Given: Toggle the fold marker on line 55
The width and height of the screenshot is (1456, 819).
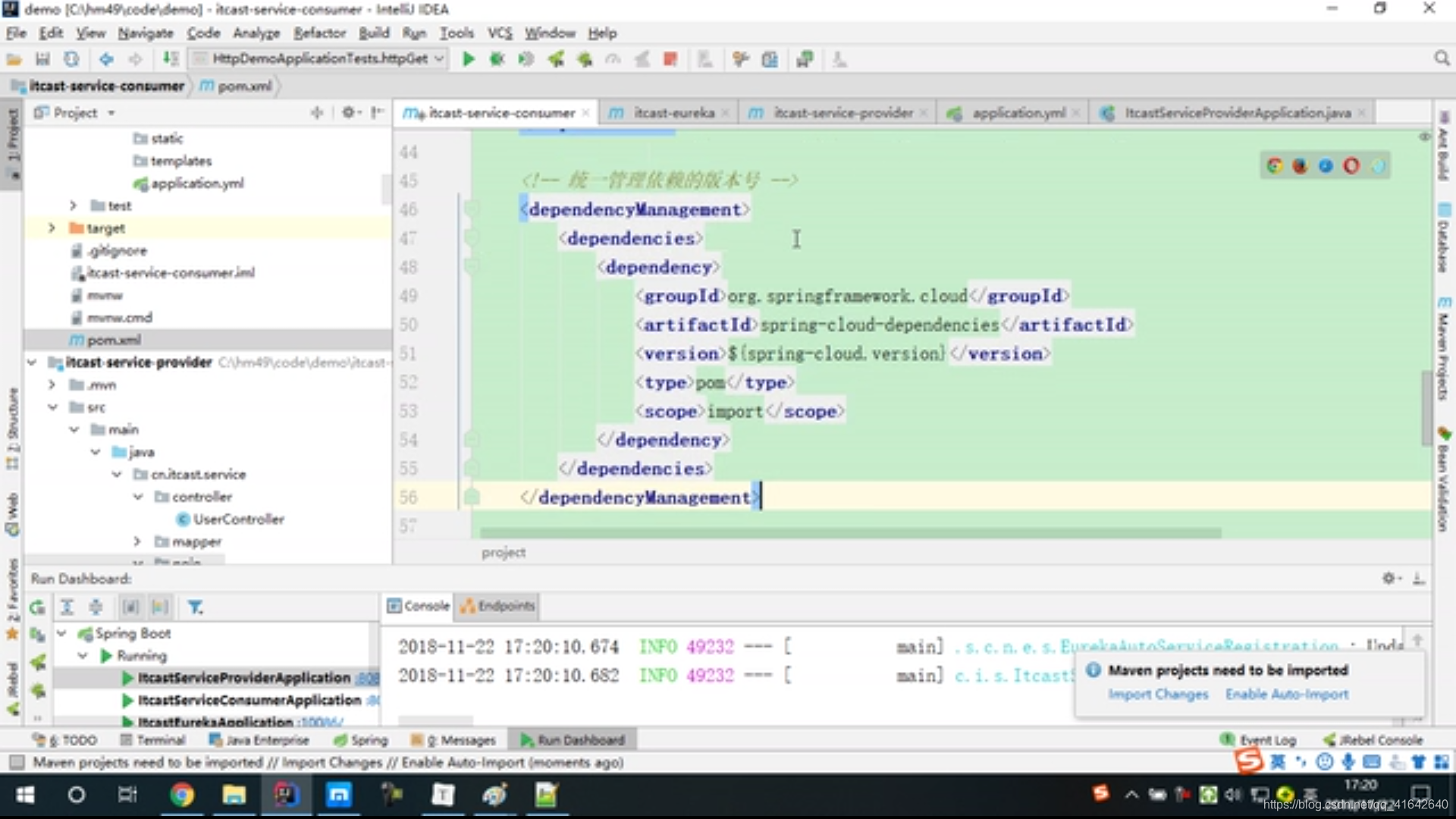Looking at the screenshot, I should click(471, 468).
